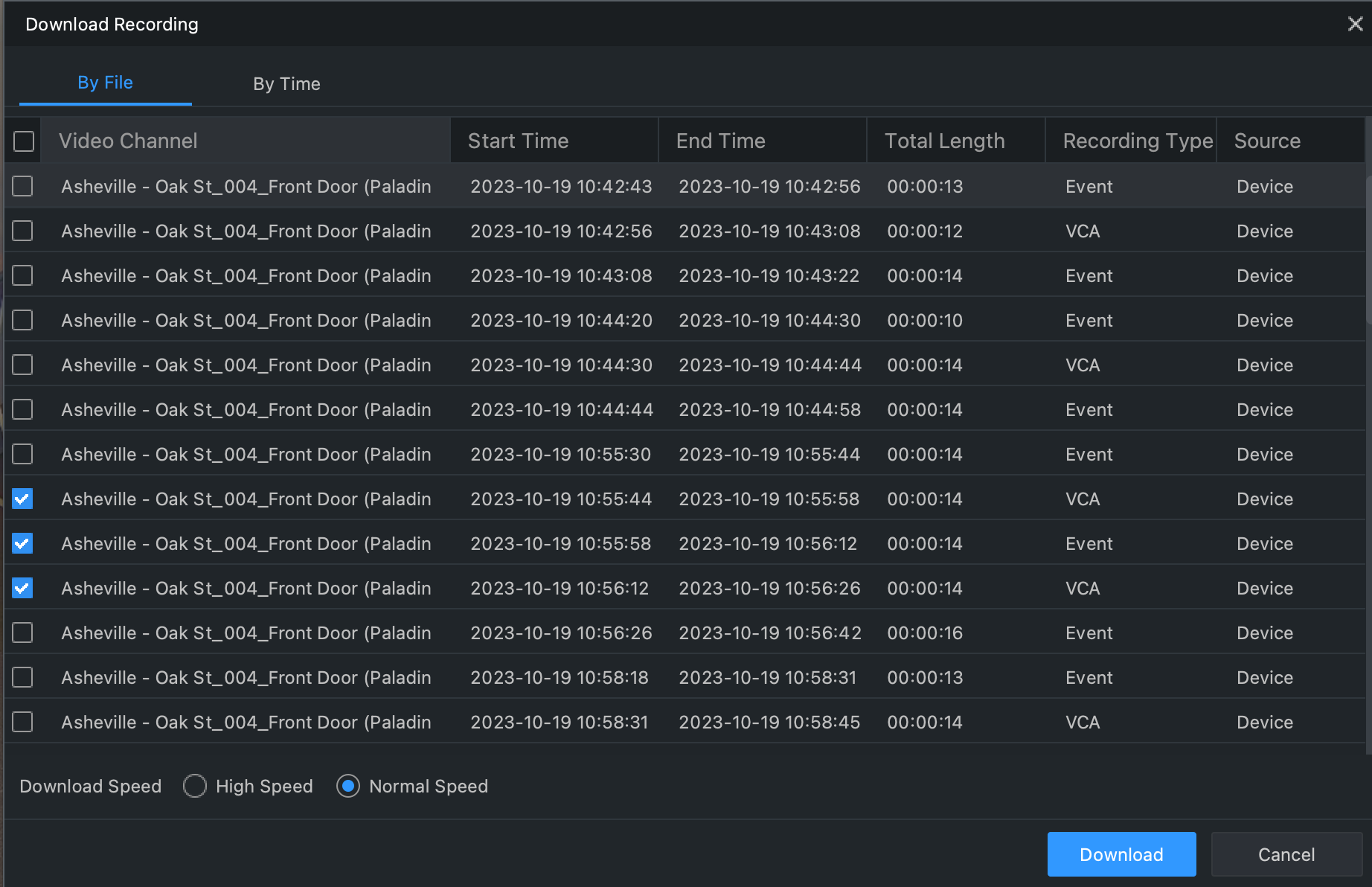Click the Total Length column header
1372x887 pixels.
click(x=944, y=141)
